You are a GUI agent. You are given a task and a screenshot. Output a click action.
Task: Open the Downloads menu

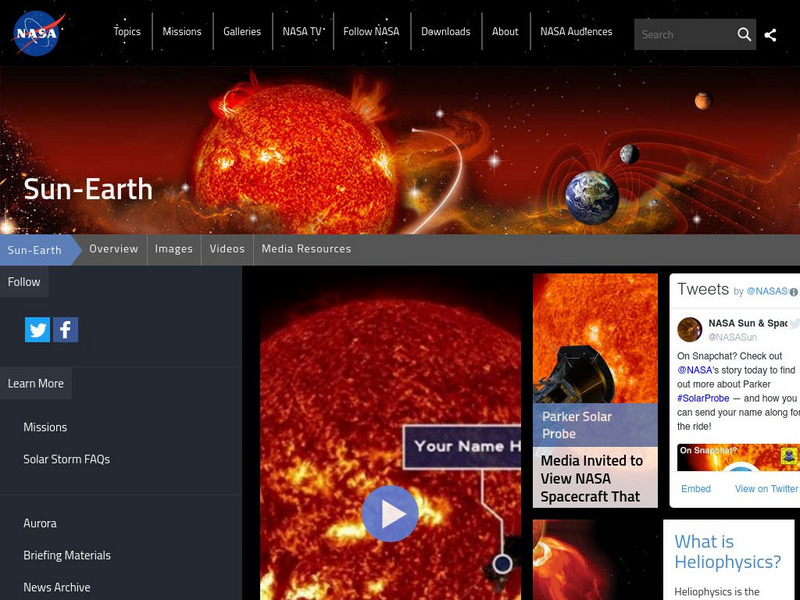point(445,32)
